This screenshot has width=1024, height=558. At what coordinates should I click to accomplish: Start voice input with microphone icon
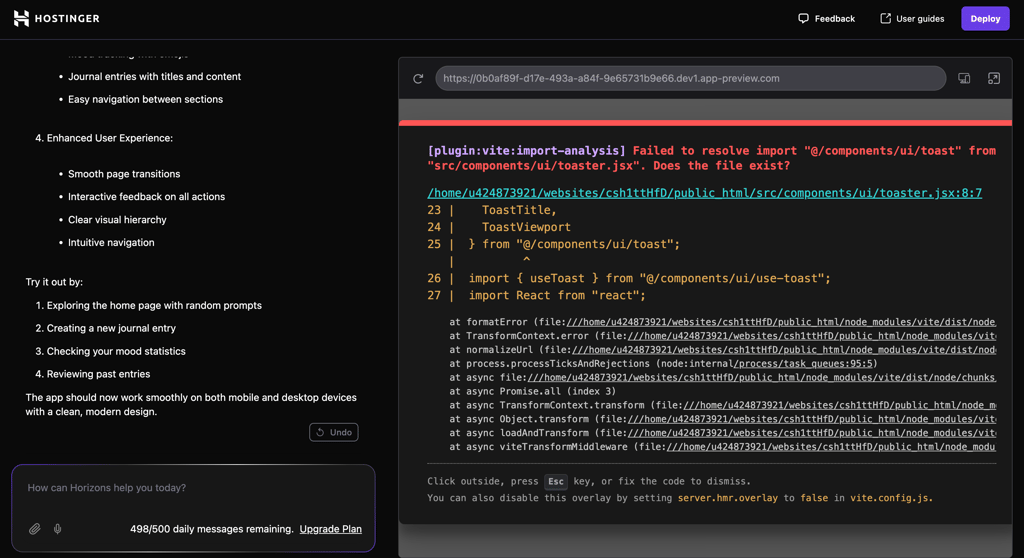[x=57, y=529]
